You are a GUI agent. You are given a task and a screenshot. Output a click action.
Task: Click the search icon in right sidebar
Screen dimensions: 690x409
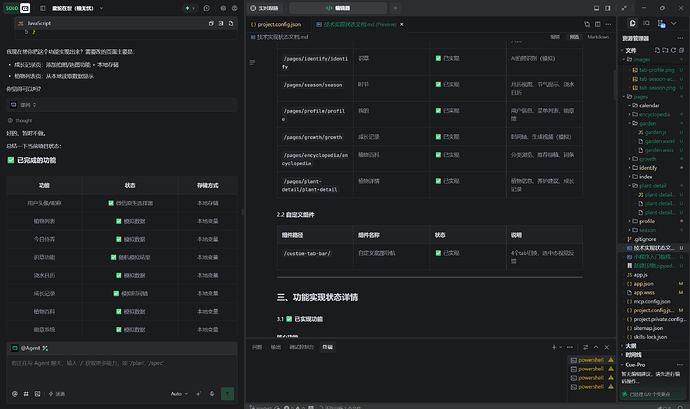pyautogui.click(x=646, y=23)
